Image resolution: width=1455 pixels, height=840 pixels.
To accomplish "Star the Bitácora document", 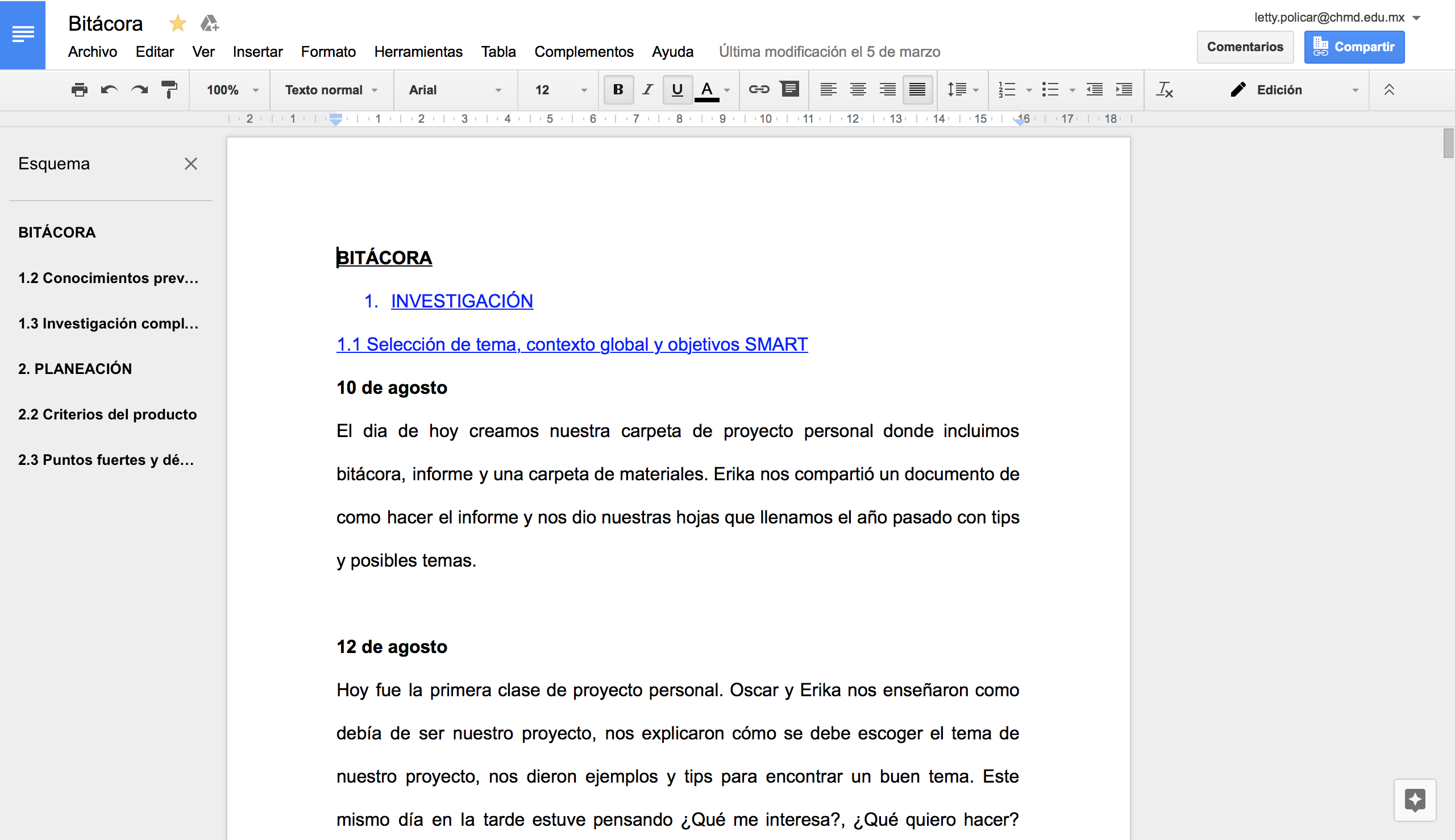I will pos(178,24).
